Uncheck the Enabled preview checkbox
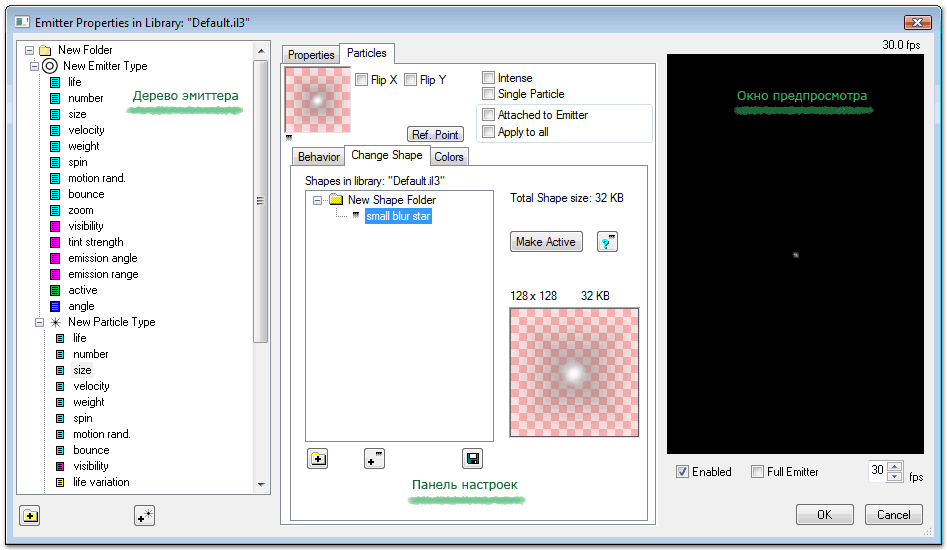 [x=682, y=472]
